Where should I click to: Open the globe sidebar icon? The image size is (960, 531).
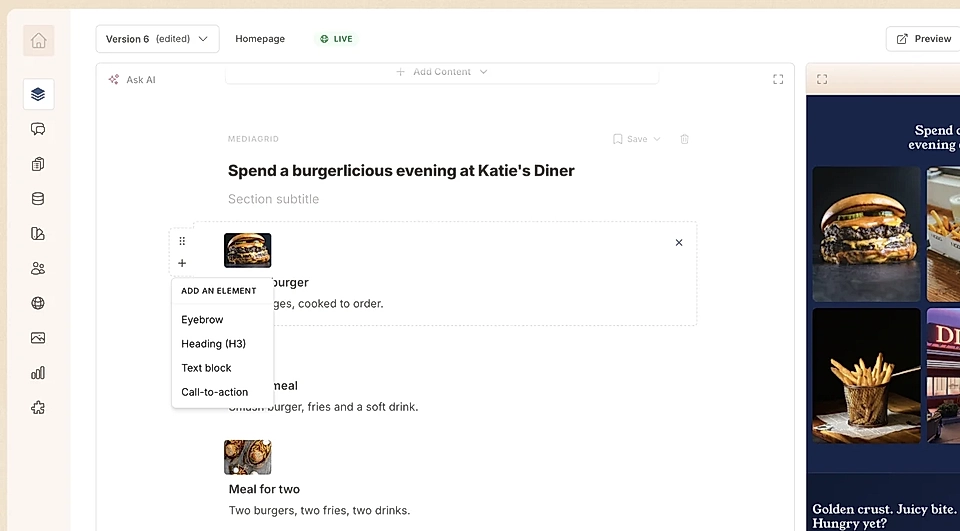point(38,303)
